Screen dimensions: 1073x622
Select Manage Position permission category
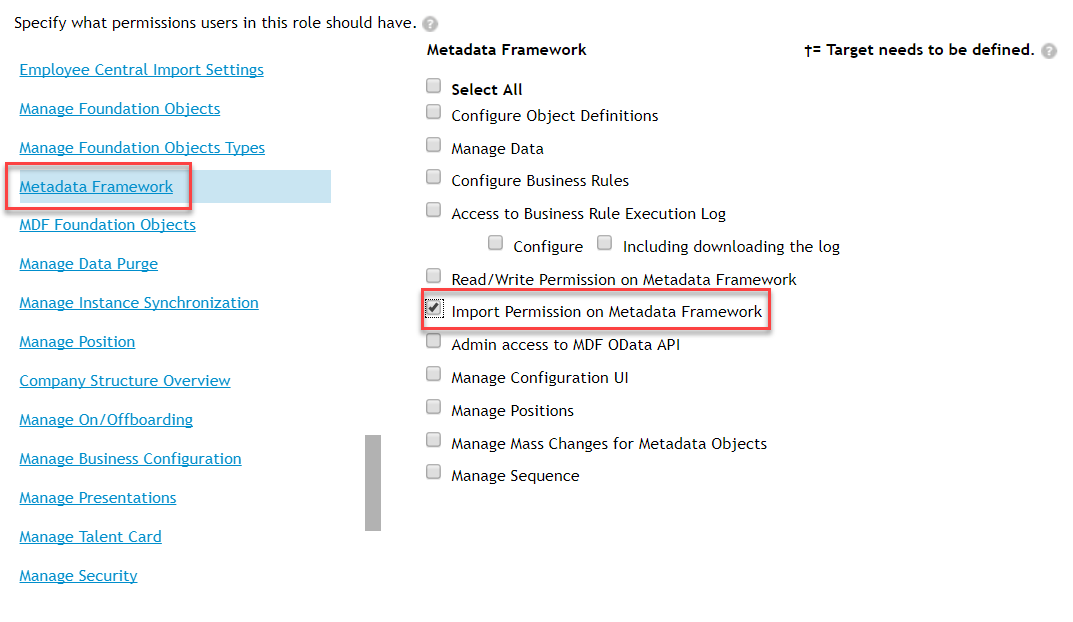(x=77, y=342)
